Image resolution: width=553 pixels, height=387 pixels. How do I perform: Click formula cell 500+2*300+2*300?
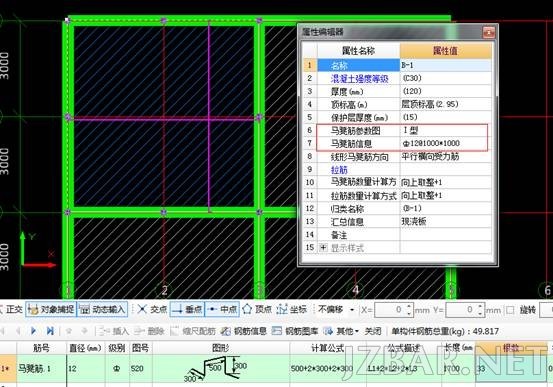pos(328,369)
